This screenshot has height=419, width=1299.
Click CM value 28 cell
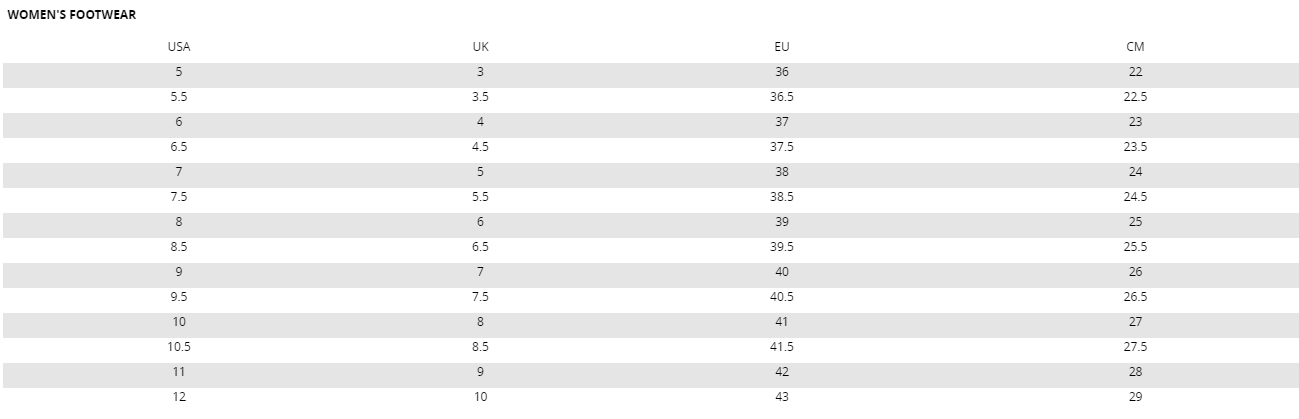pos(1135,372)
